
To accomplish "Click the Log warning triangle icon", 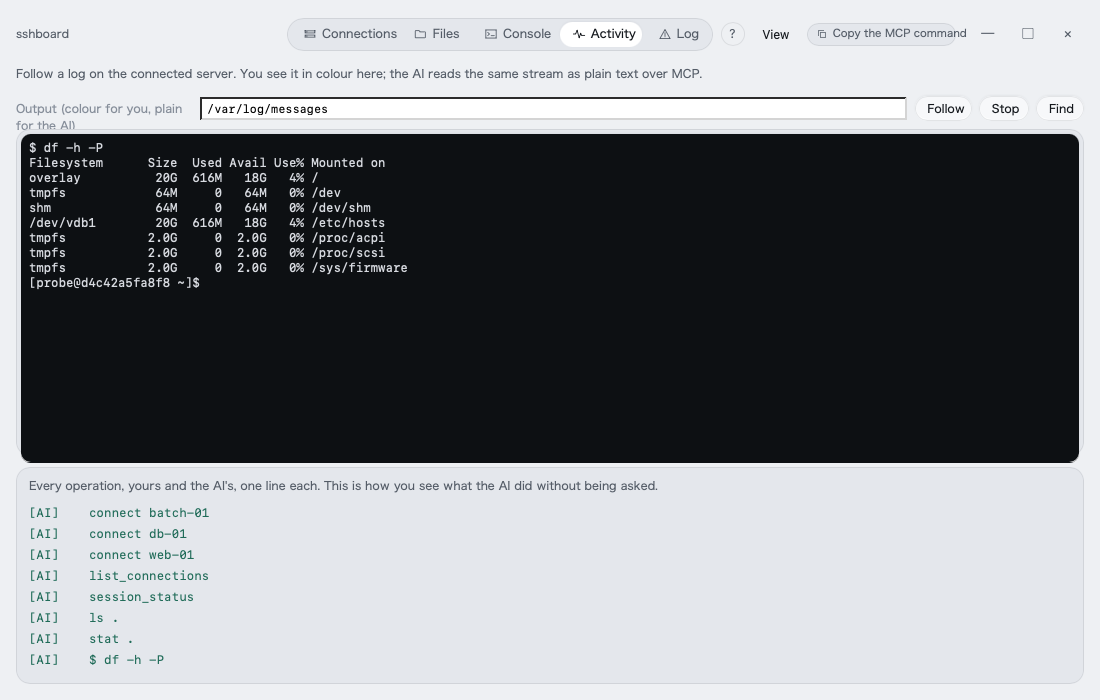I will tap(664, 34).
